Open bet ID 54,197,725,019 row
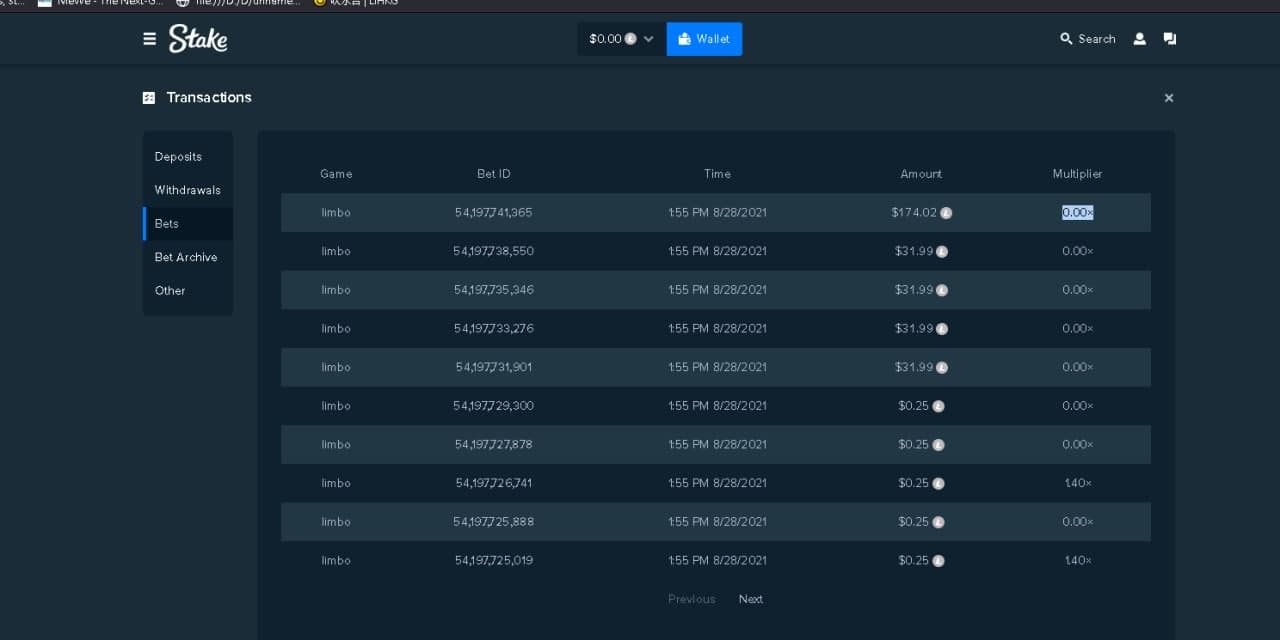1280x640 pixels. [x=493, y=561]
